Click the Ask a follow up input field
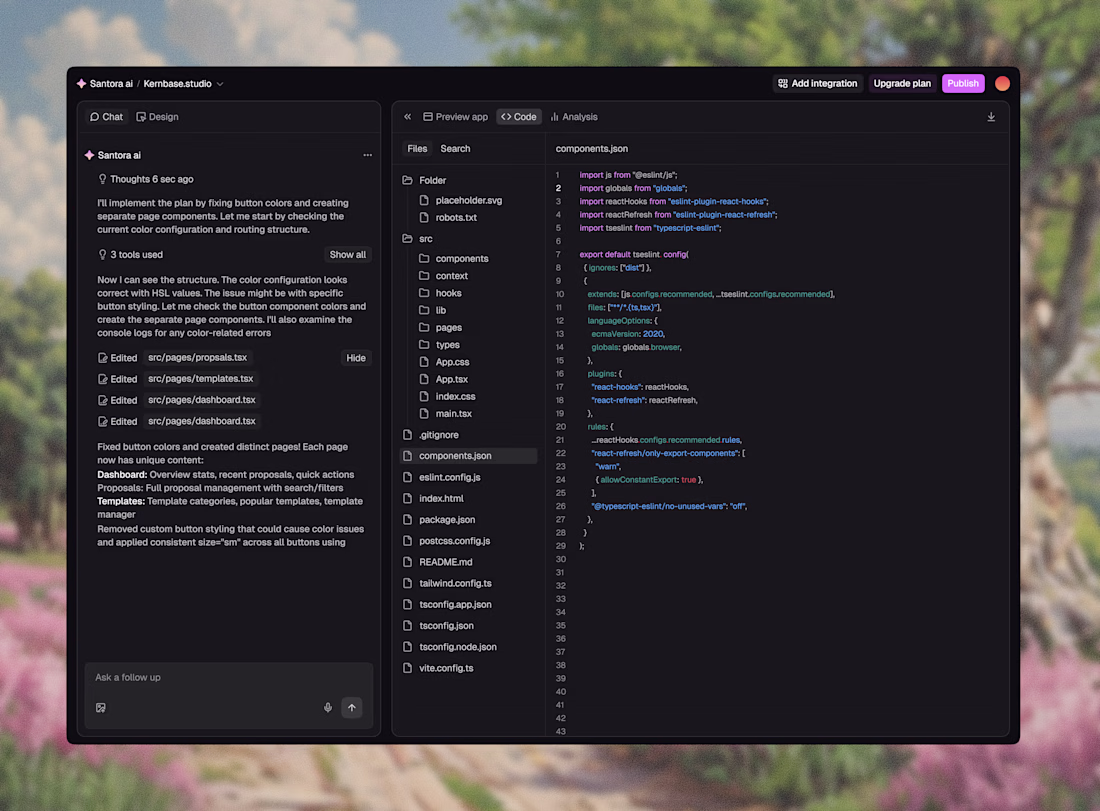The width and height of the screenshot is (1100, 811). [229, 678]
